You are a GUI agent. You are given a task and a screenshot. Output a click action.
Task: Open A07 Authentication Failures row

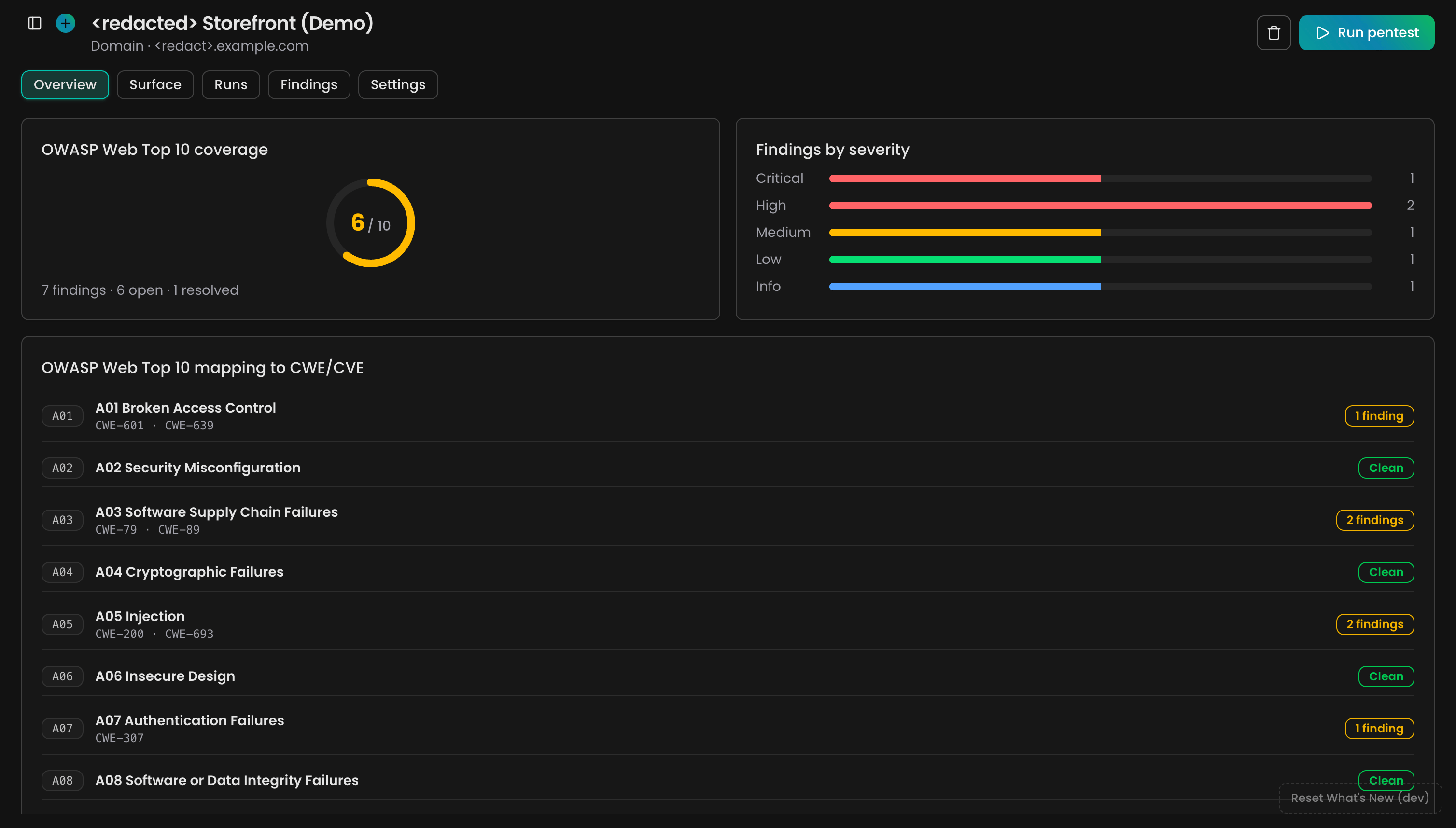728,729
